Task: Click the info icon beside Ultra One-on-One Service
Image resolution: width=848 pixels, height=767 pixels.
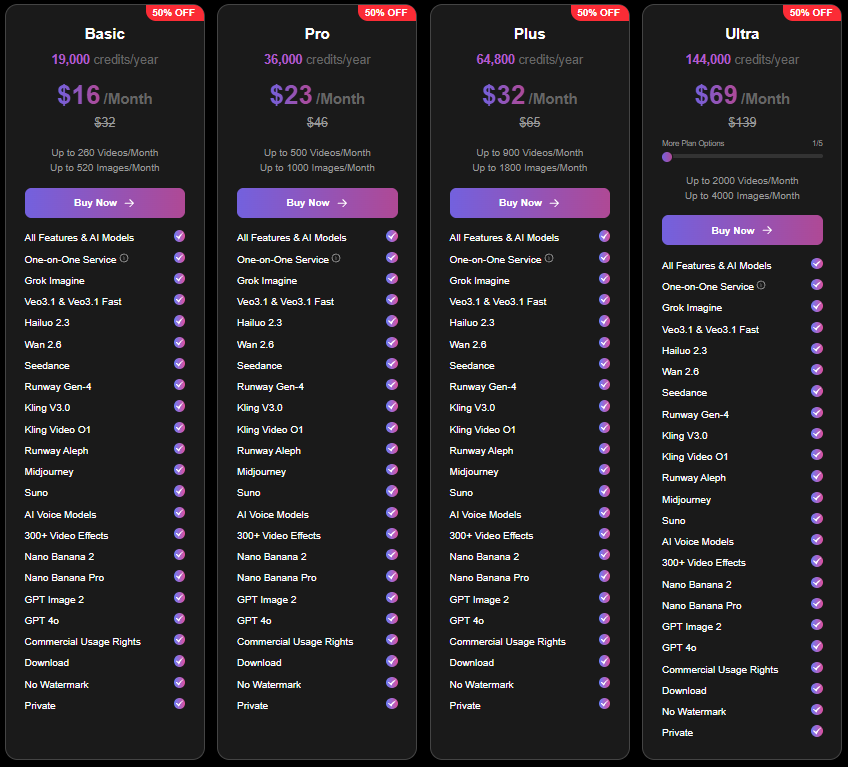Action: tap(761, 285)
